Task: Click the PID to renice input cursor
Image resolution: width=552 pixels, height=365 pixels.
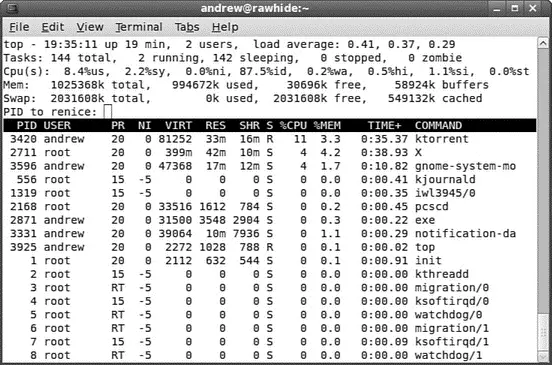Action: [108, 112]
